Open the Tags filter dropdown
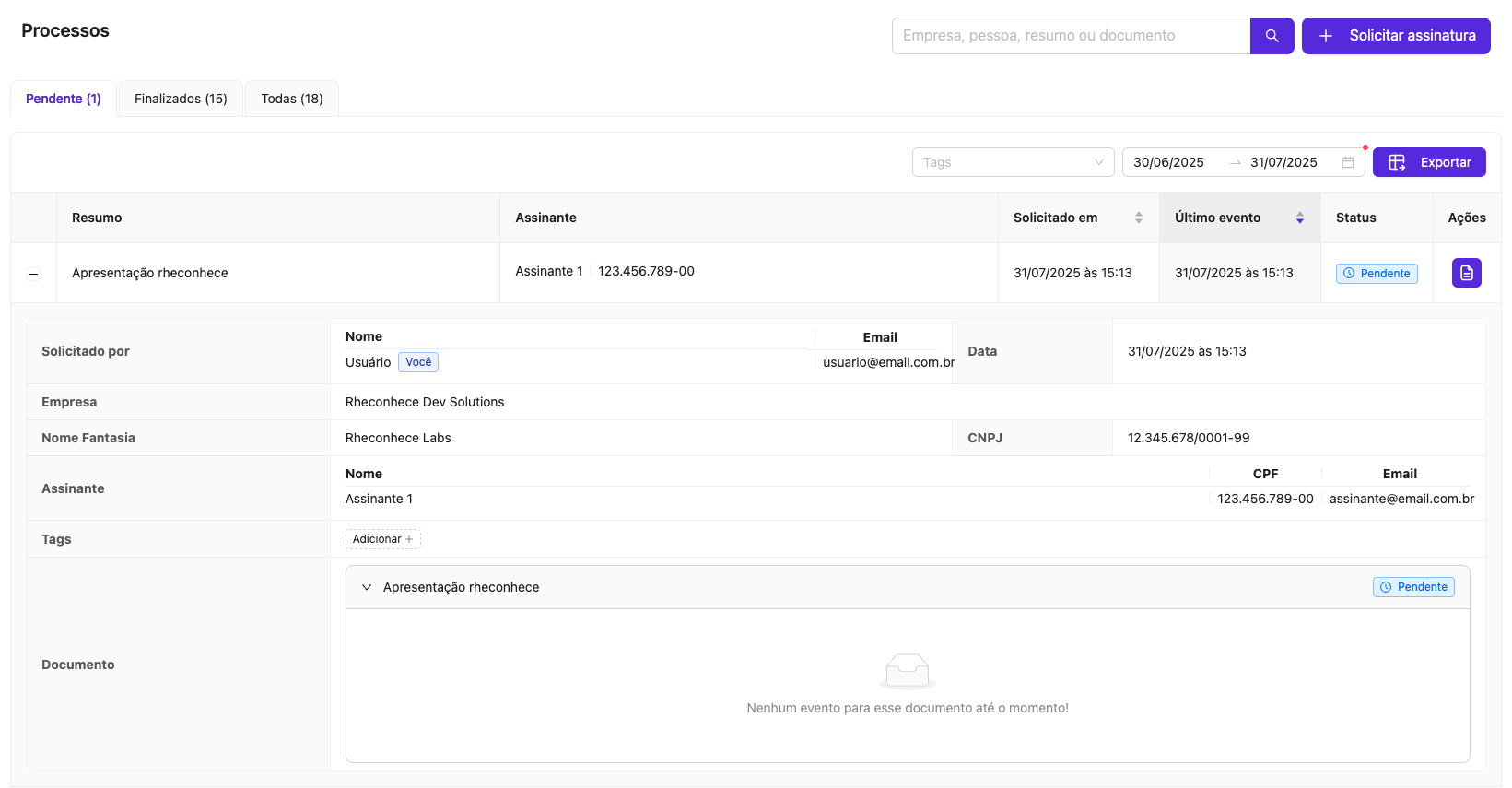The width and height of the screenshot is (1512, 788). [x=1013, y=162]
